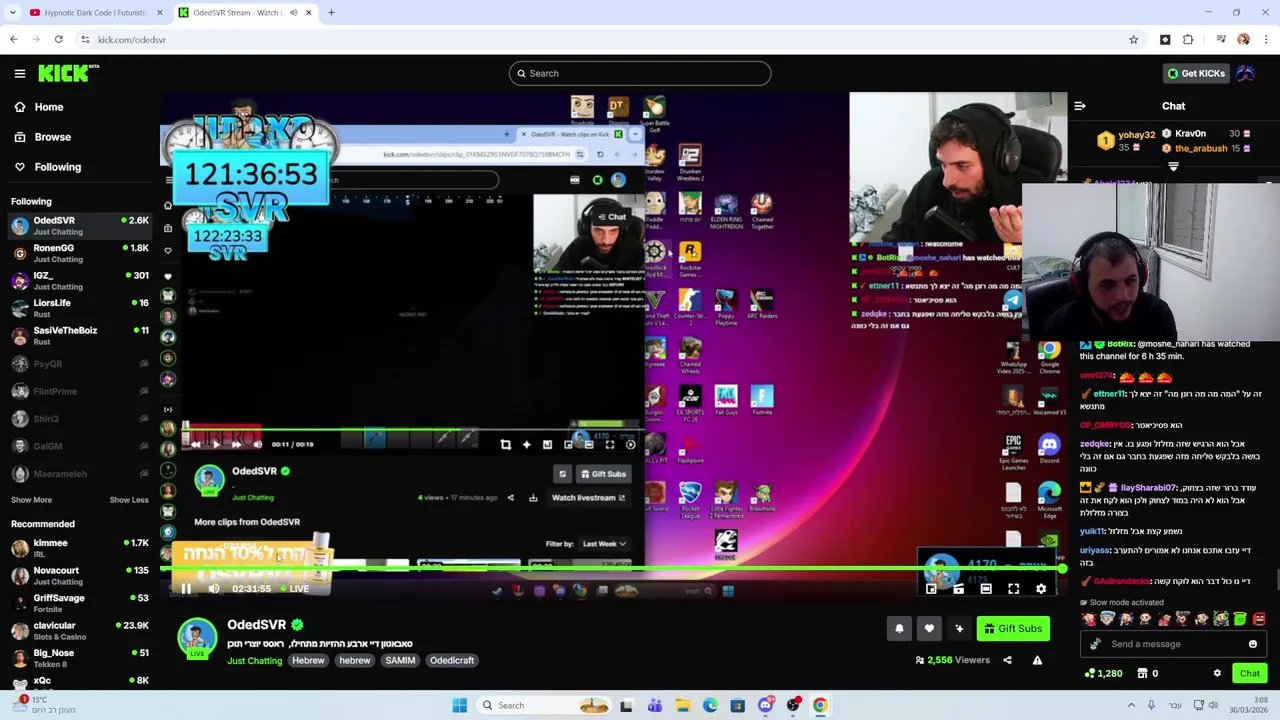Screen dimensions: 1280x720
Task: Open File Explorer from taskbar
Action: (x=682, y=706)
